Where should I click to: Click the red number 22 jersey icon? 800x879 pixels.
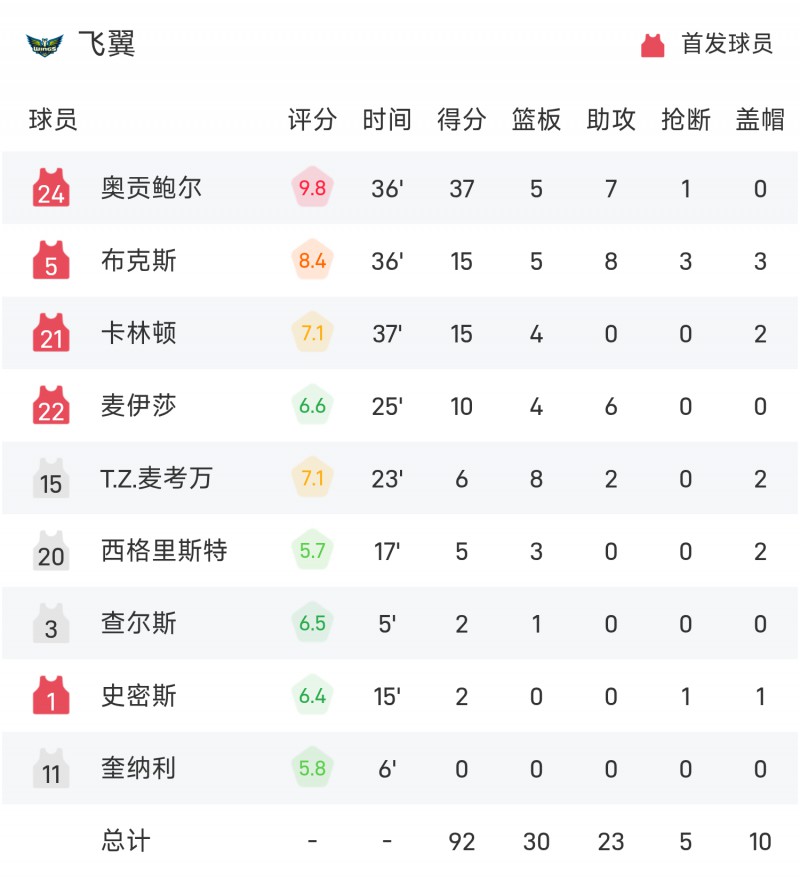coord(51,405)
